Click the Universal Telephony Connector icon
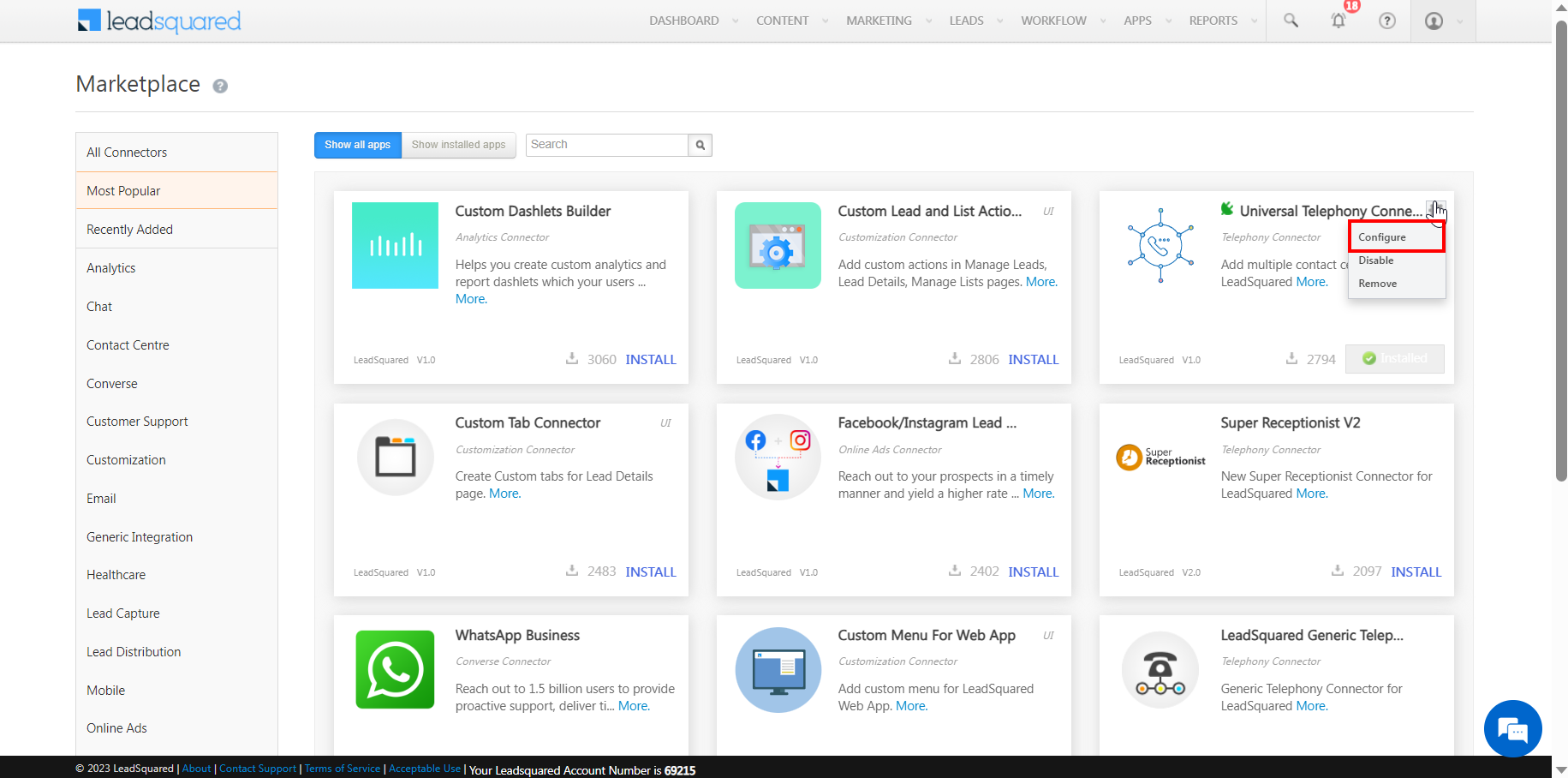1568x778 pixels. 1160,245
